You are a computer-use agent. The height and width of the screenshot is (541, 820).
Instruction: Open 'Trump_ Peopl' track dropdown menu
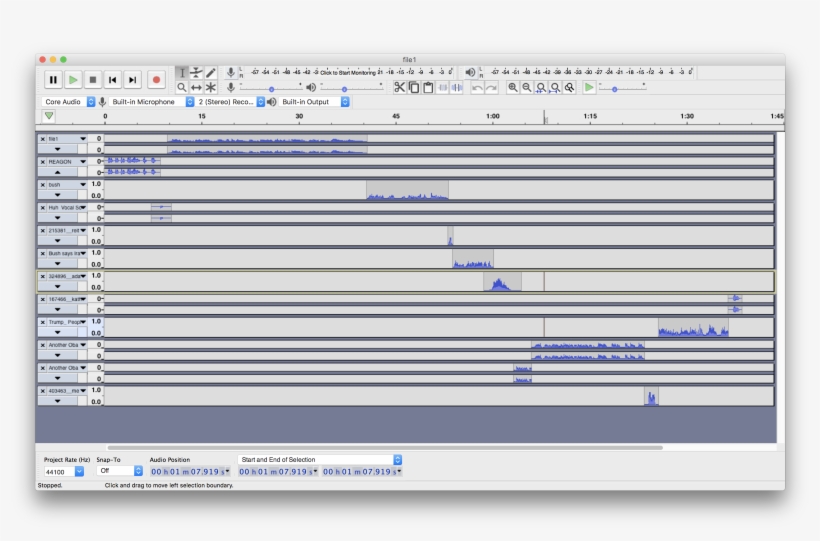tap(67, 322)
